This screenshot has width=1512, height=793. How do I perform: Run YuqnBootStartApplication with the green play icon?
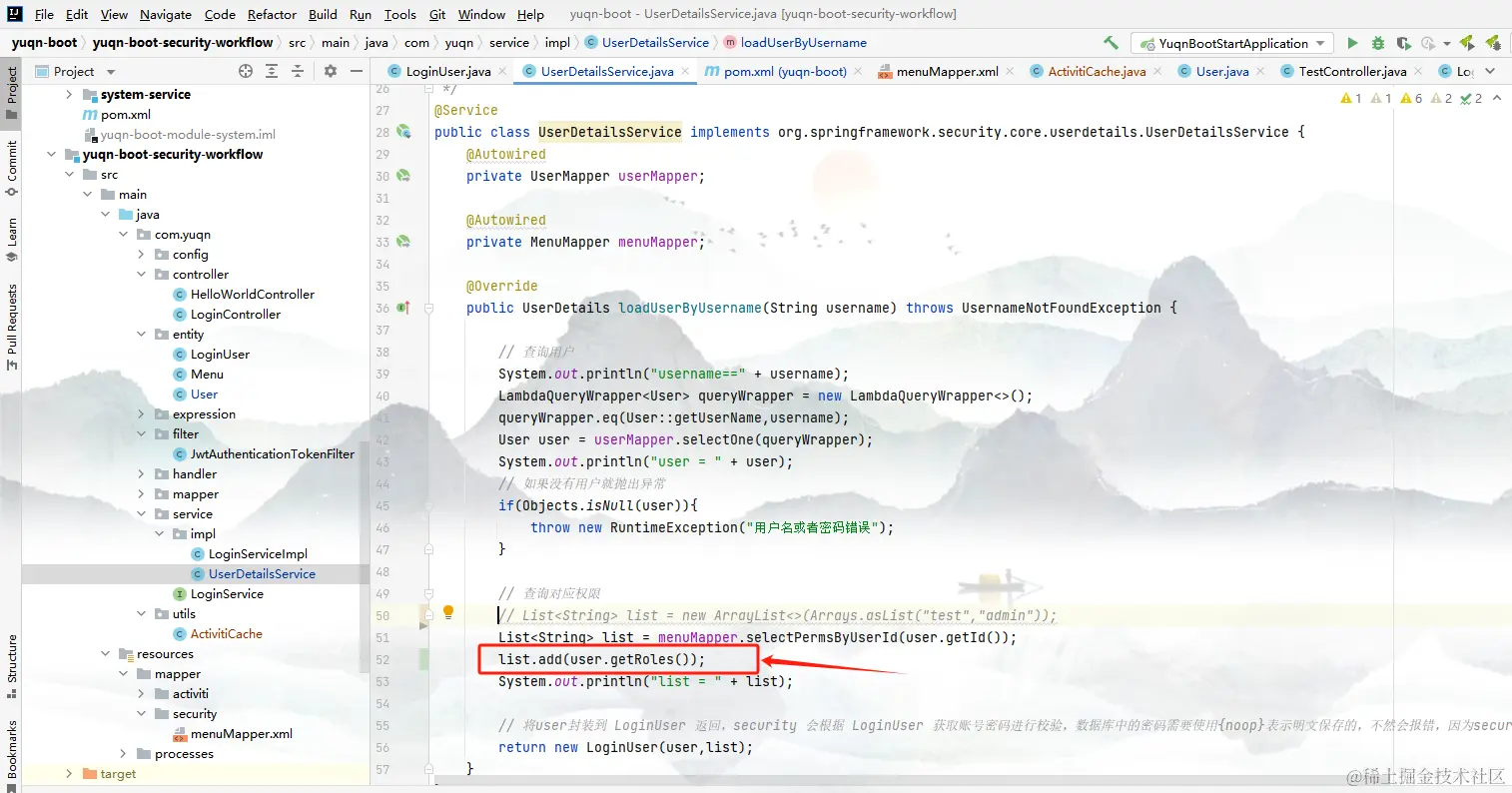click(x=1352, y=43)
